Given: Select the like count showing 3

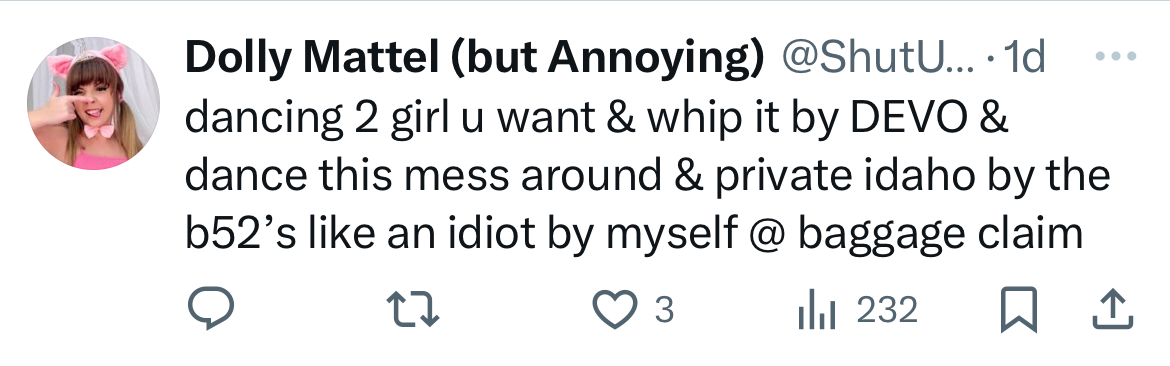Looking at the screenshot, I should pyautogui.click(x=664, y=309).
